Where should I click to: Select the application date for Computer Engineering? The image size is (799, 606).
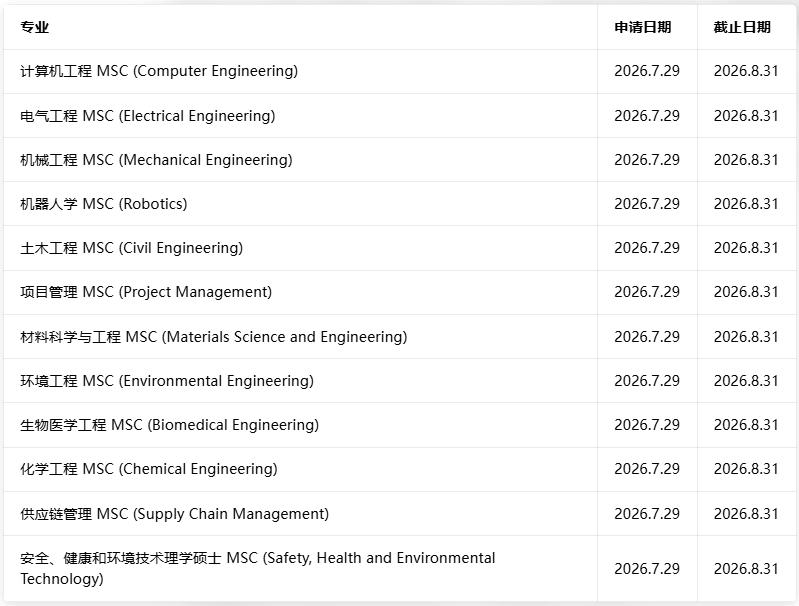[647, 71]
